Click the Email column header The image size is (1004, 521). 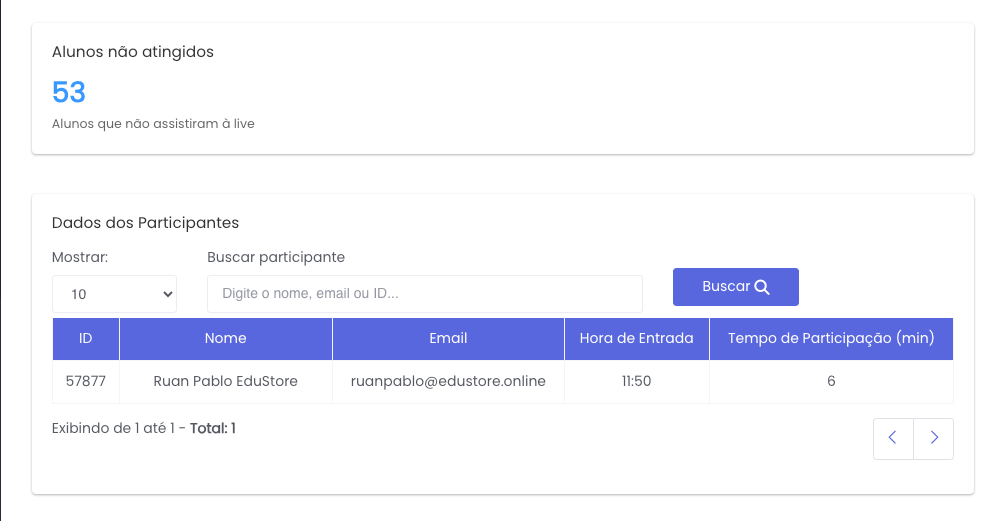coord(448,339)
